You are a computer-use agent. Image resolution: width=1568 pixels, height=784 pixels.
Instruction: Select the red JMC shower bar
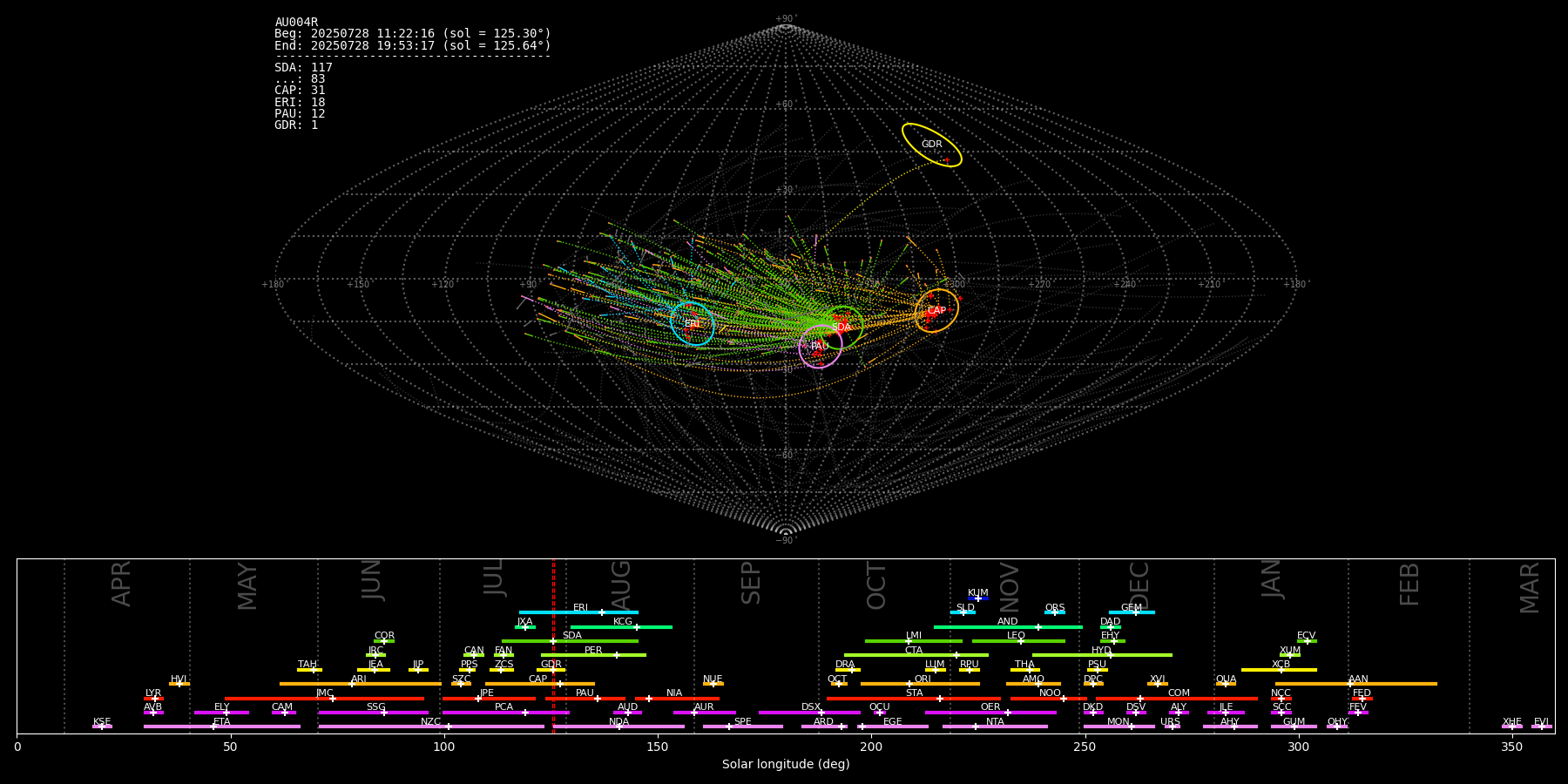click(325, 699)
